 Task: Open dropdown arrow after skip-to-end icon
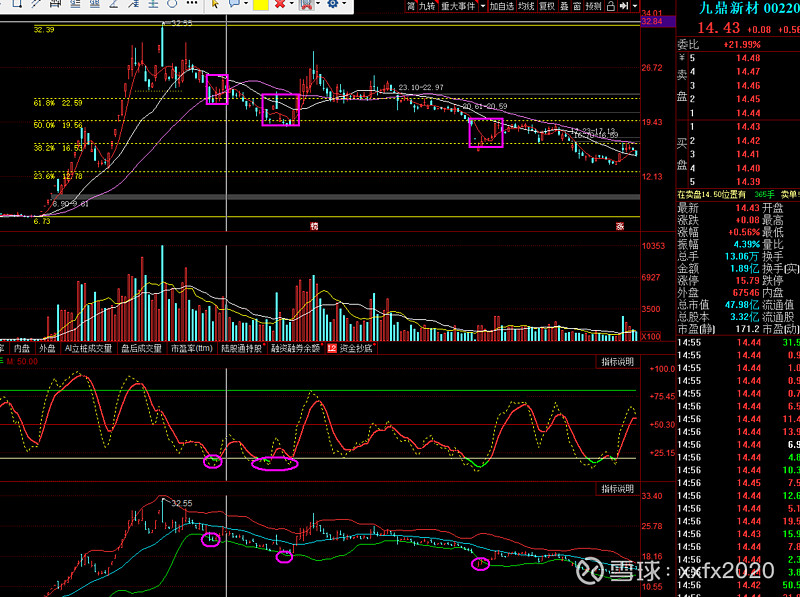635,6
